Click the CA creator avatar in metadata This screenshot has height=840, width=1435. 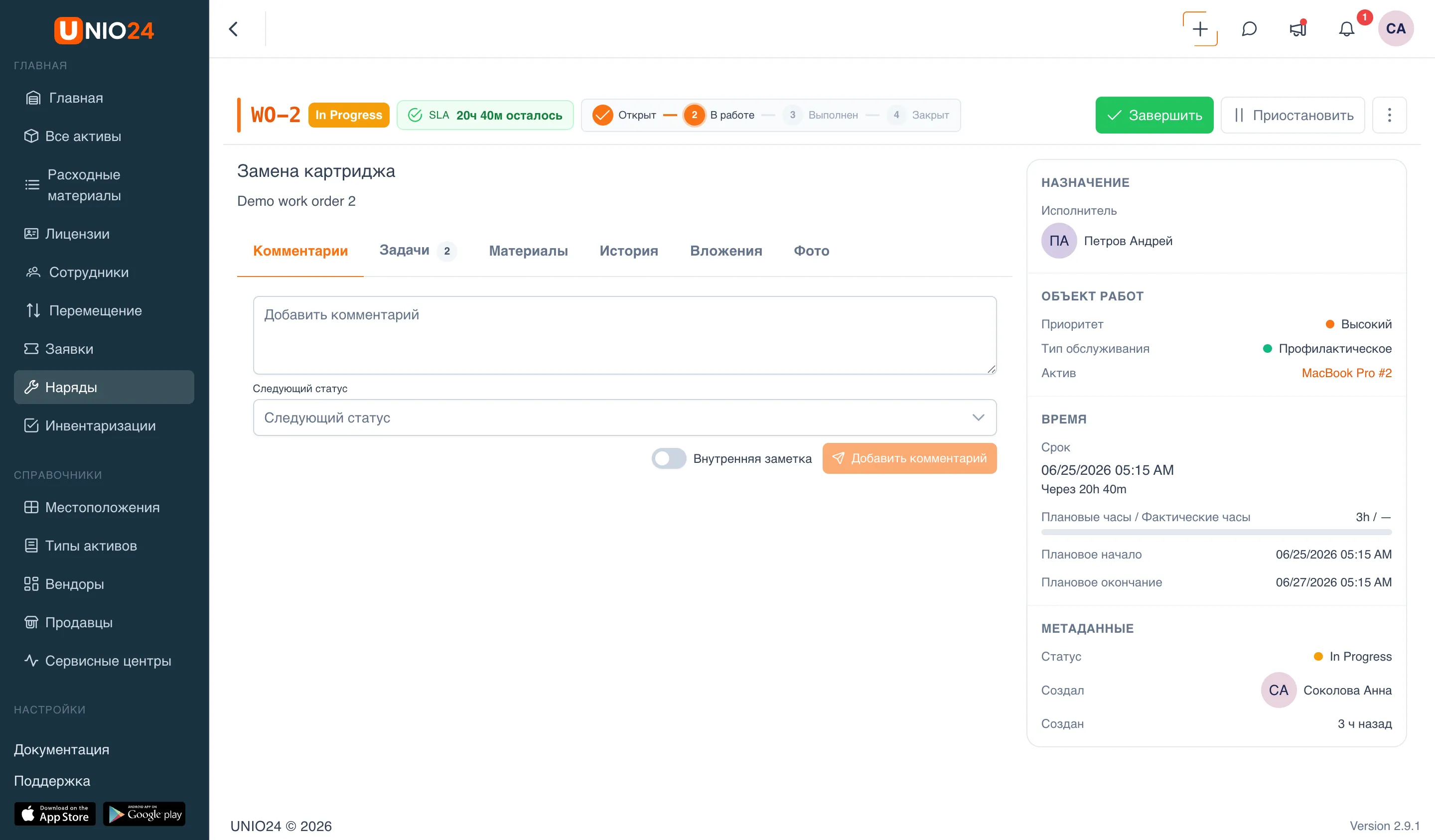click(1279, 690)
